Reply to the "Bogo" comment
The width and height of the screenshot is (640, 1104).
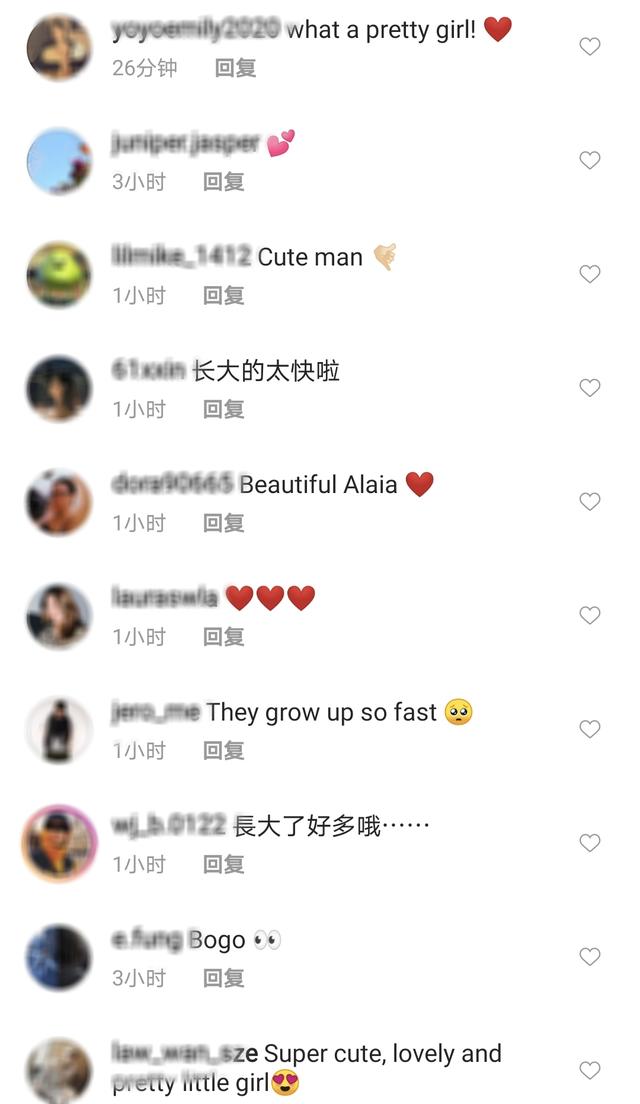coord(223,978)
